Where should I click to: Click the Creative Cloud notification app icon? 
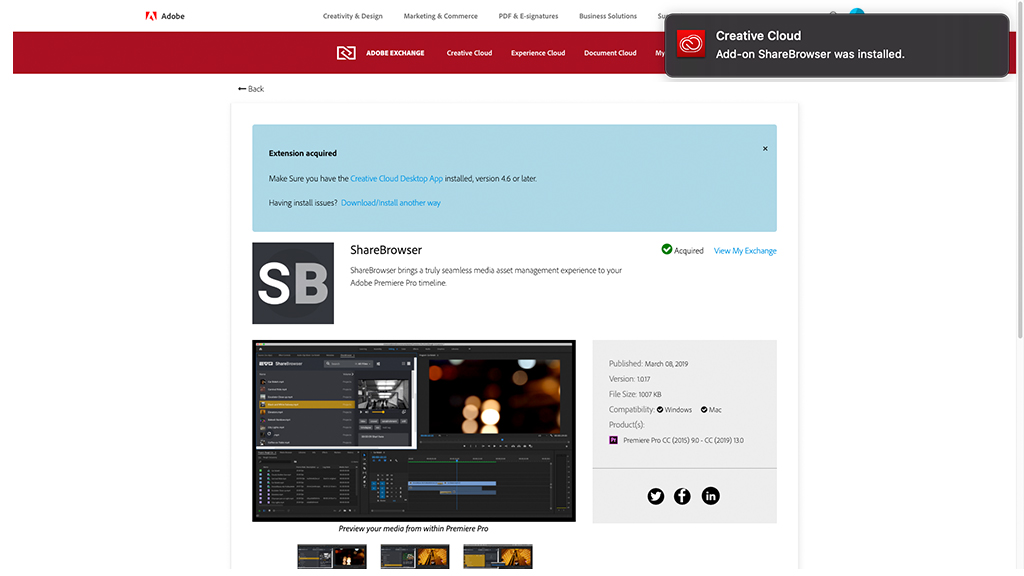690,44
